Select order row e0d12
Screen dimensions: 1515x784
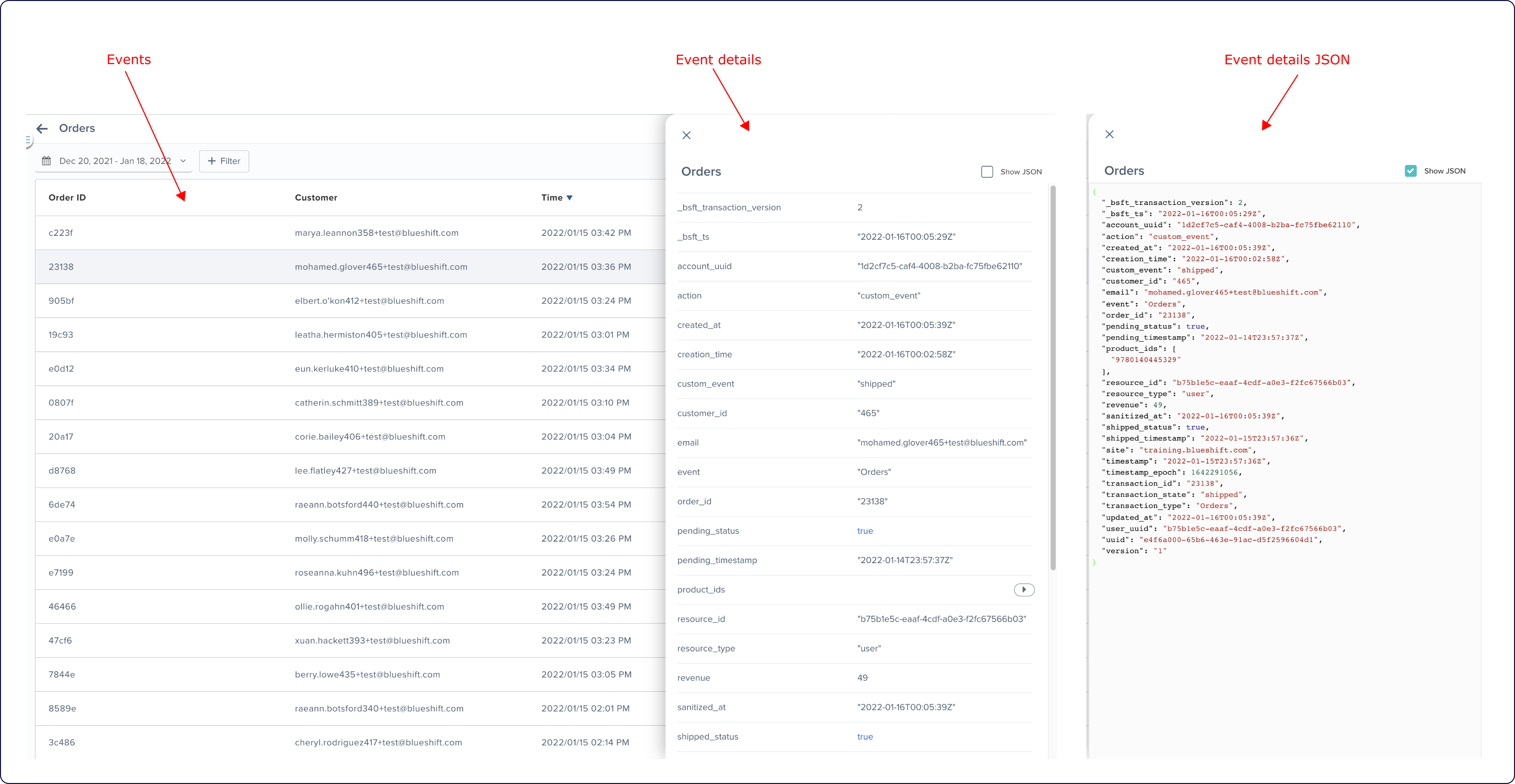coord(350,369)
